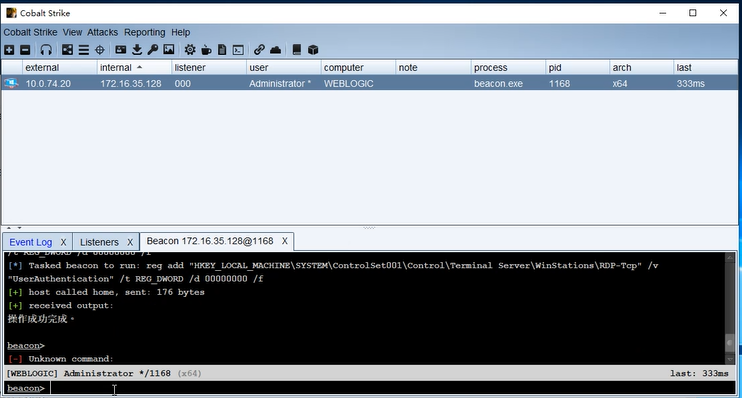The image size is (742, 398).
Task: Switch to the Event Log tab
Action: click(31, 242)
